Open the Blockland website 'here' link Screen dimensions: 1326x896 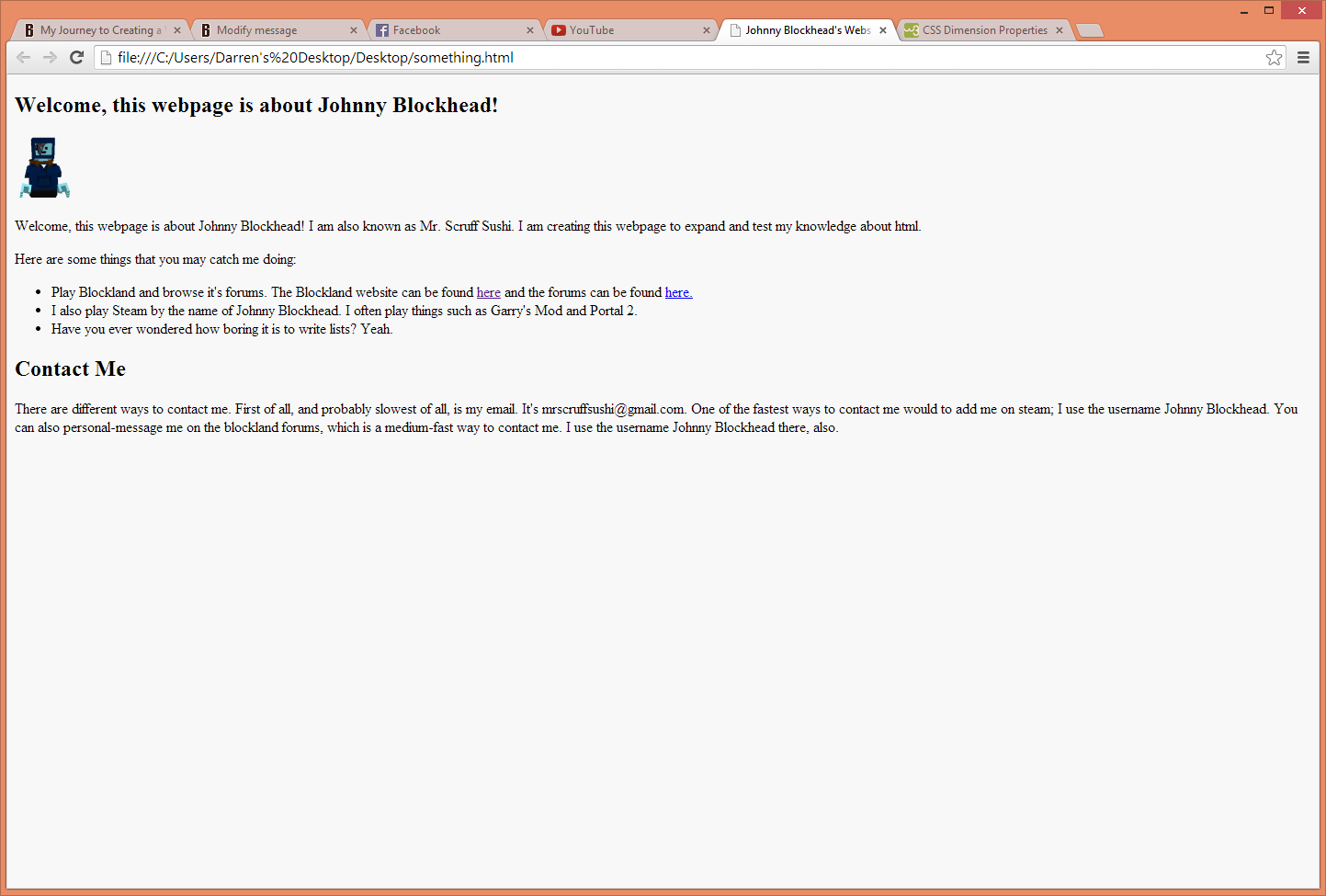coord(489,292)
